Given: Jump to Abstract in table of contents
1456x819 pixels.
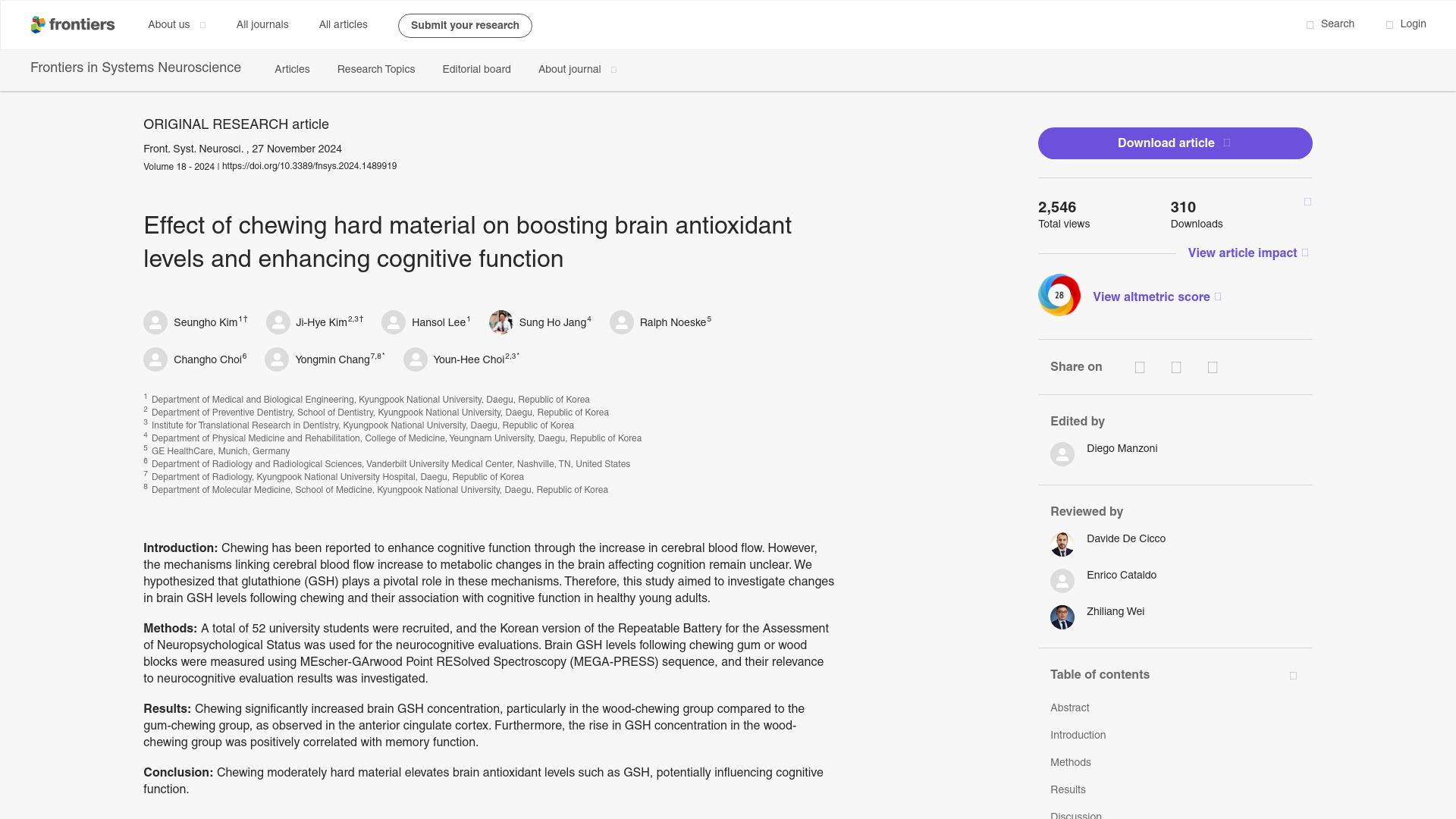Looking at the screenshot, I should click(x=1069, y=708).
